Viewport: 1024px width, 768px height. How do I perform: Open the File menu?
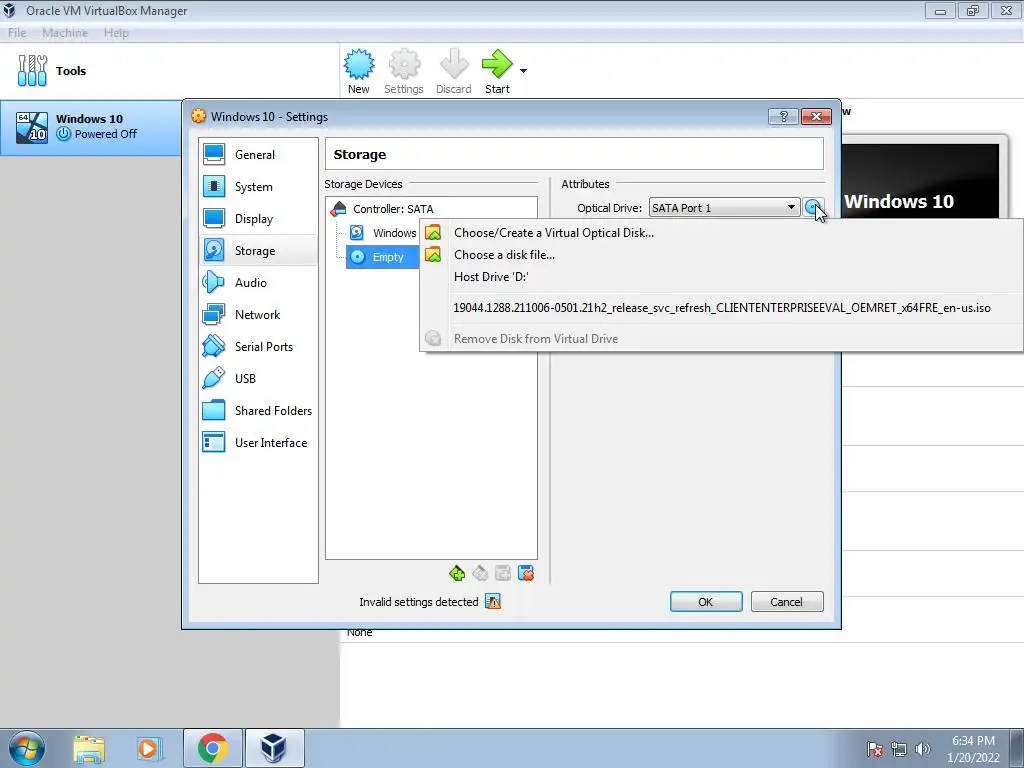click(x=17, y=33)
